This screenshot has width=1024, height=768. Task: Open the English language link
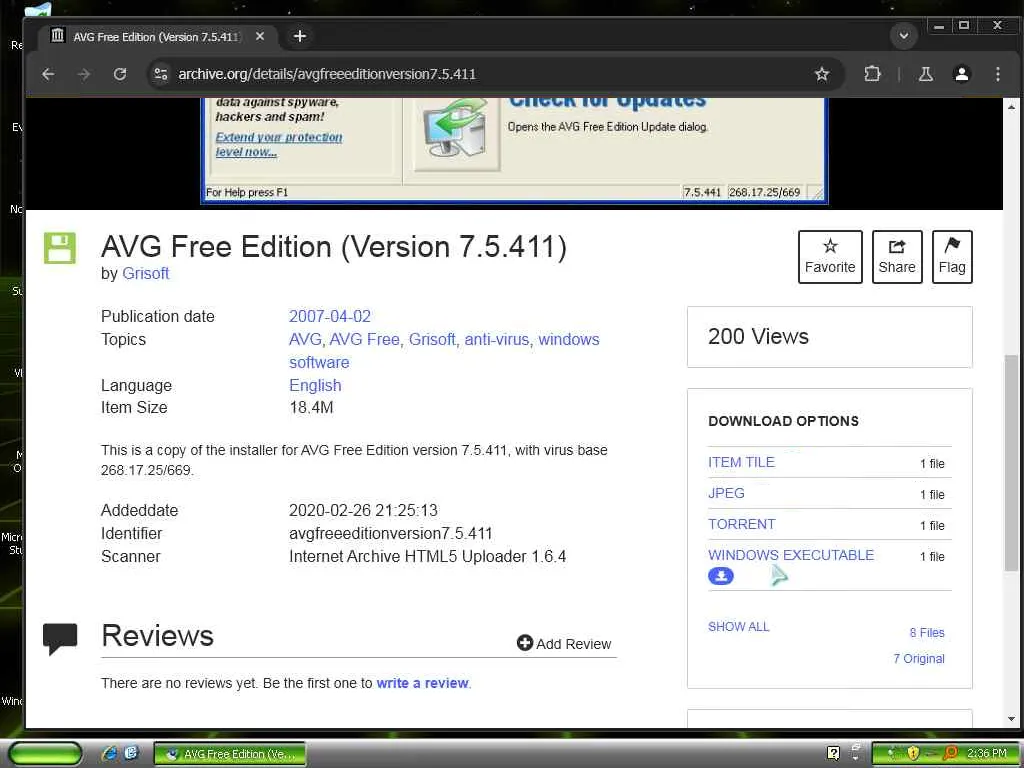pyautogui.click(x=315, y=385)
